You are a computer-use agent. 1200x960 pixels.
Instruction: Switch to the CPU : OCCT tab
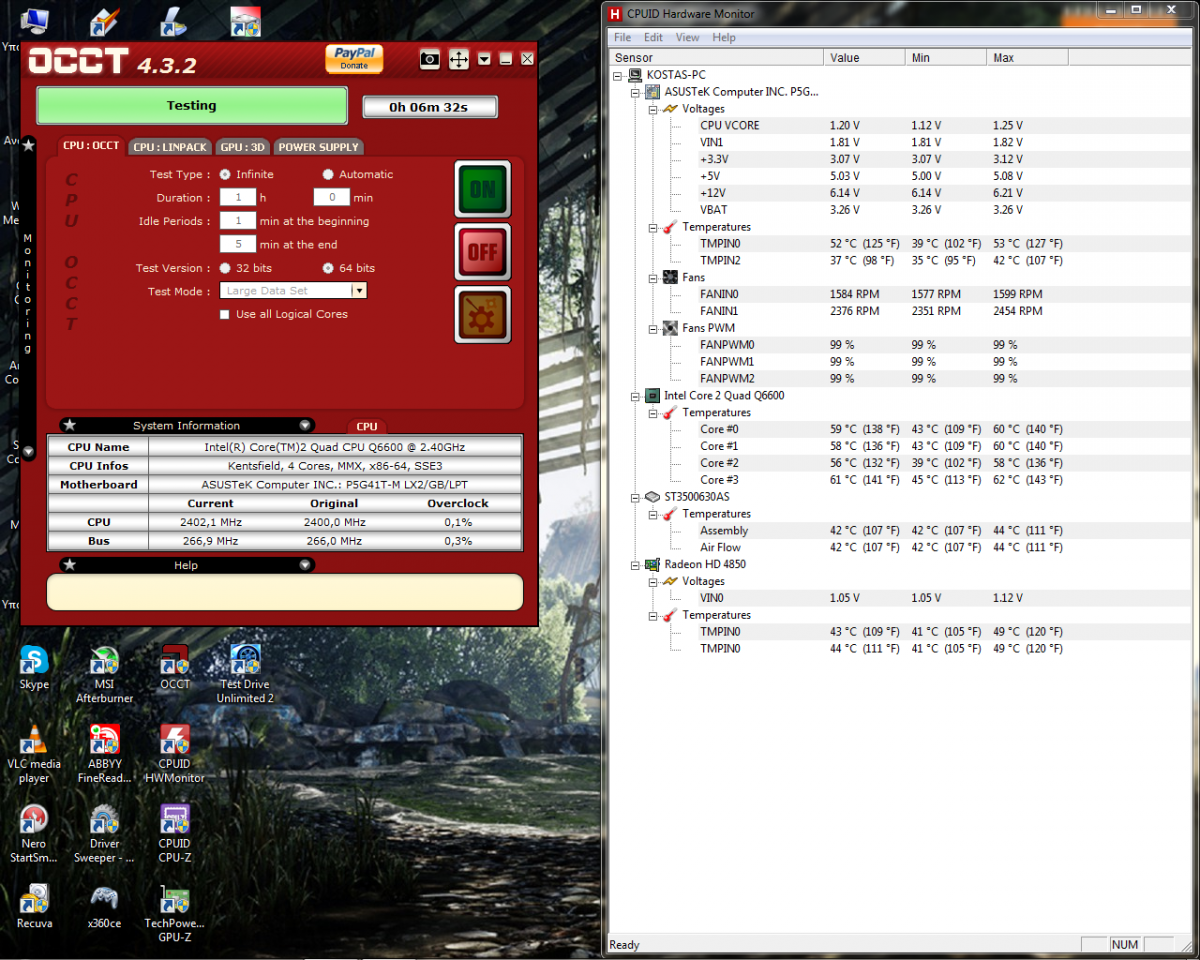click(x=91, y=146)
